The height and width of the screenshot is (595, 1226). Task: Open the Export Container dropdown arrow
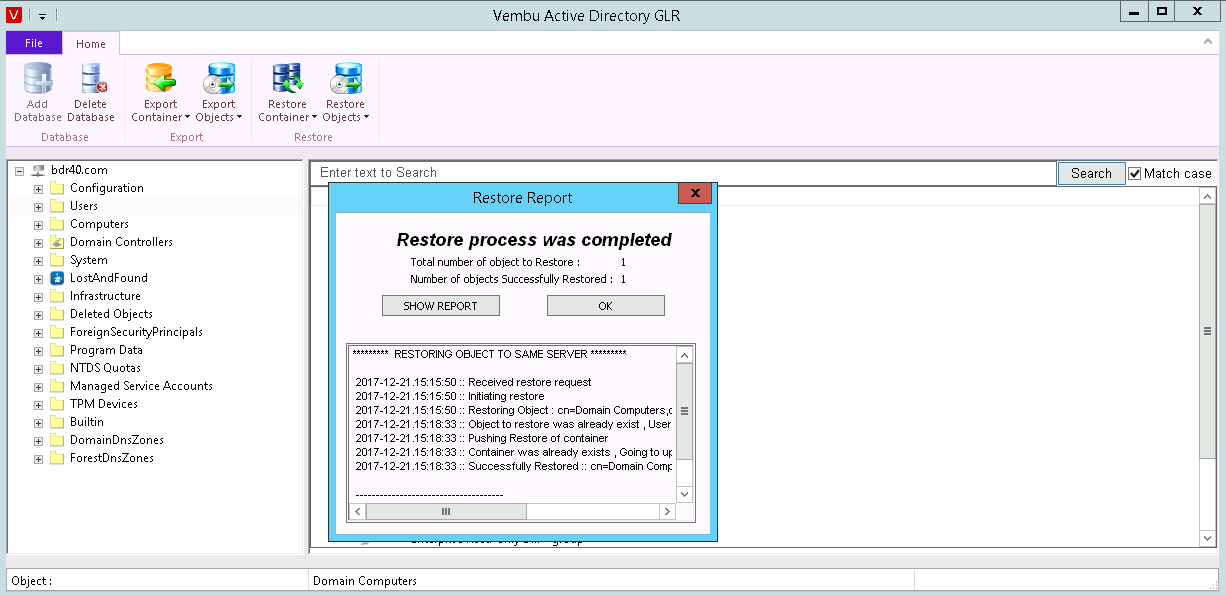tap(187, 118)
